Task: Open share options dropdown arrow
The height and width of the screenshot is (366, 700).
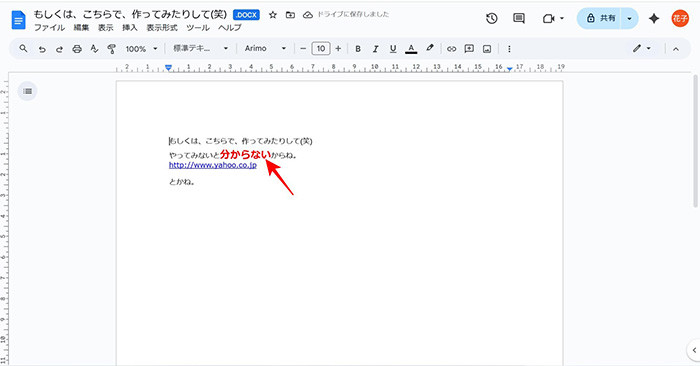Action: 629,18
